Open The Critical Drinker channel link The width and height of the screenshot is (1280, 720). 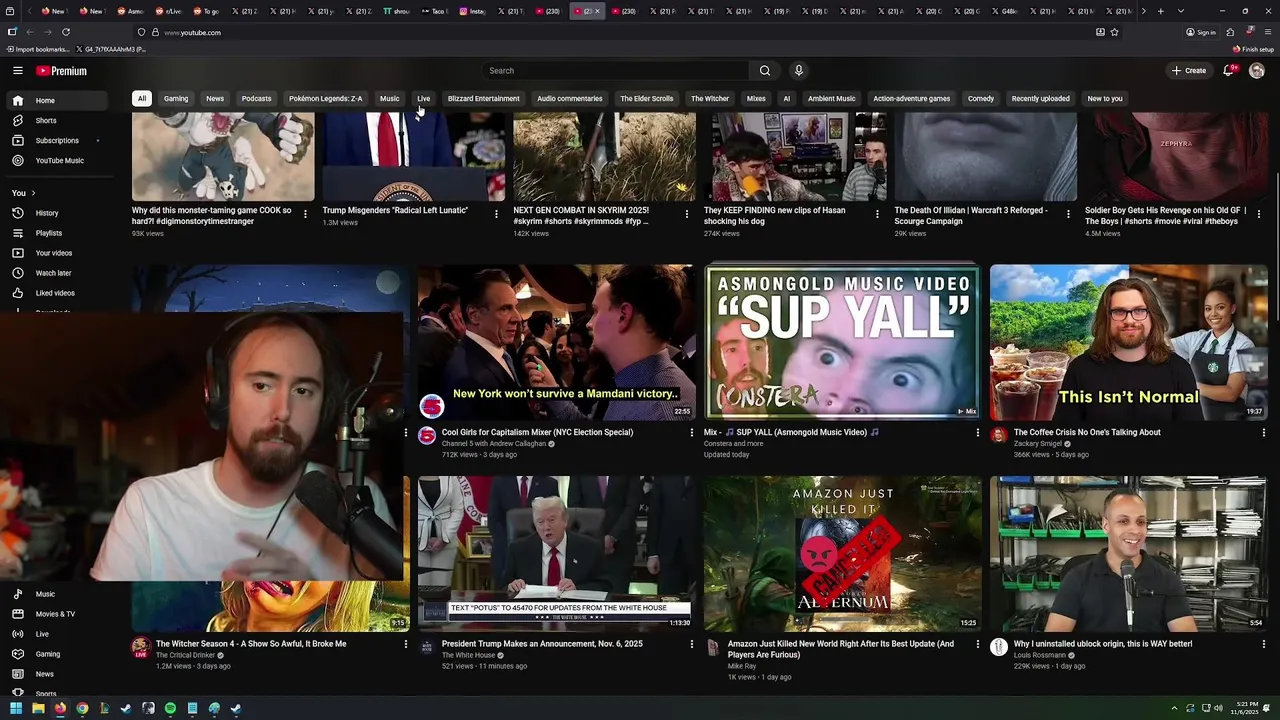(185, 655)
